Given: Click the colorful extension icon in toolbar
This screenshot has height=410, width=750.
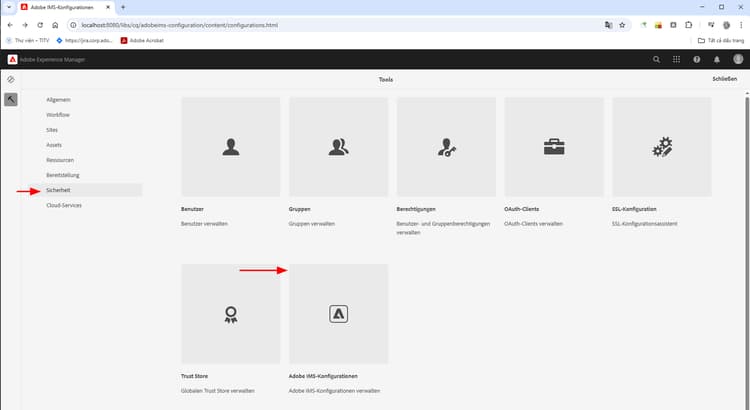Looking at the screenshot, I should point(658,25).
